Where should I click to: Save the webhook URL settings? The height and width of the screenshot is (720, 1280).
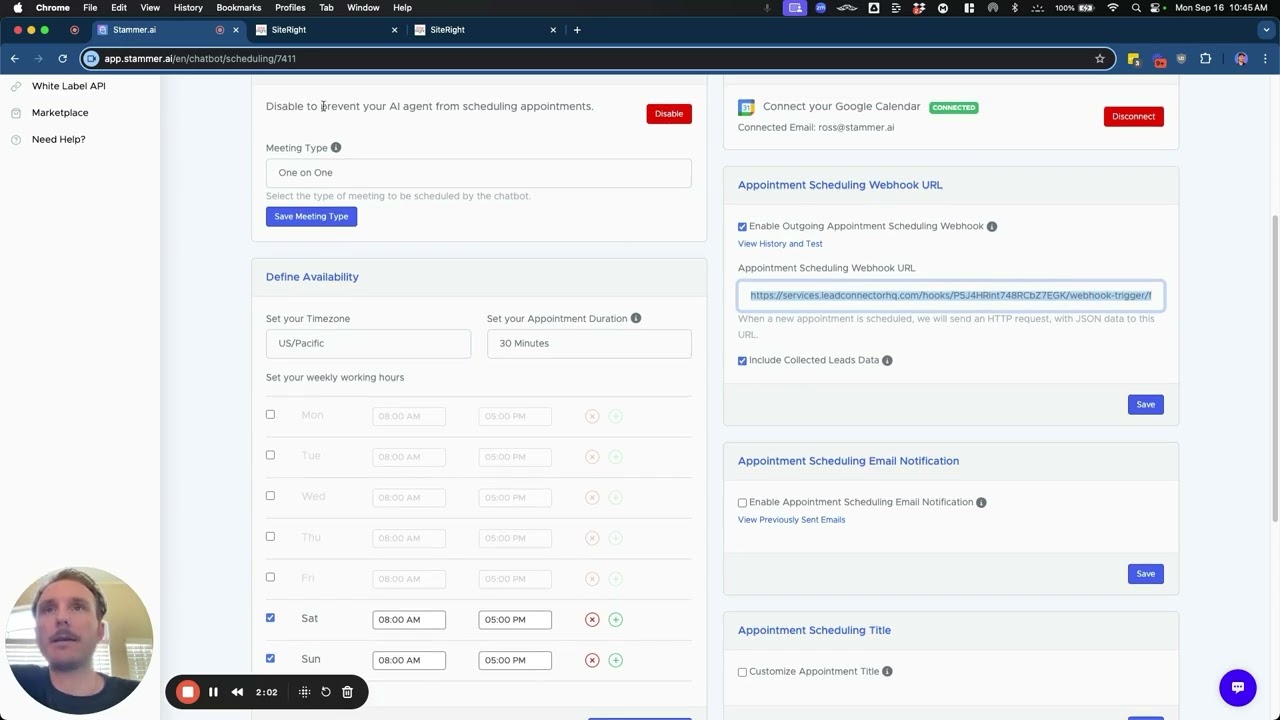pyautogui.click(x=1145, y=404)
